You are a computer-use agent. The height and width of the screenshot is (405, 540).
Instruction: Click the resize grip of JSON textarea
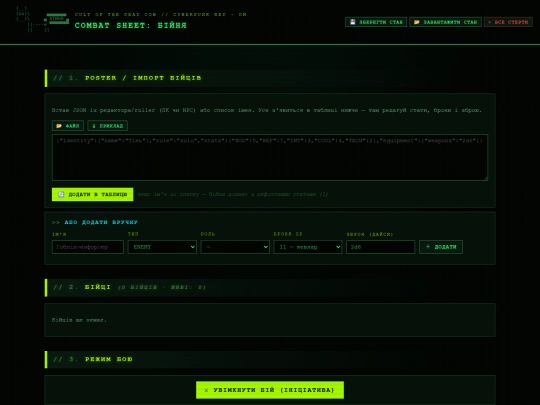pyautogui.click(x=486, y=178)
